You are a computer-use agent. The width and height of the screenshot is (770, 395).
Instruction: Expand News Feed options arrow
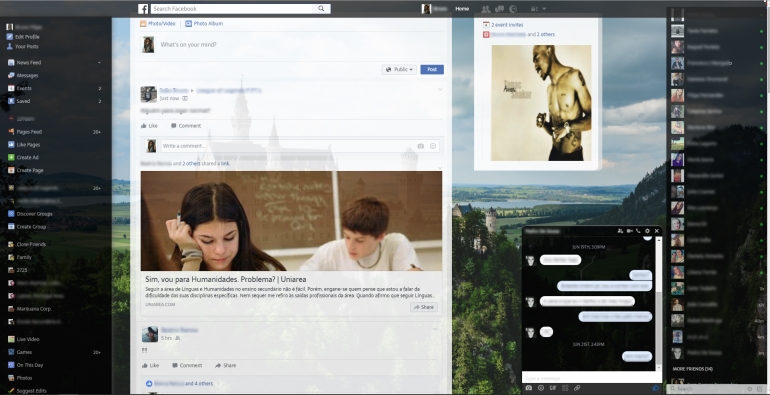pos(99,63)
